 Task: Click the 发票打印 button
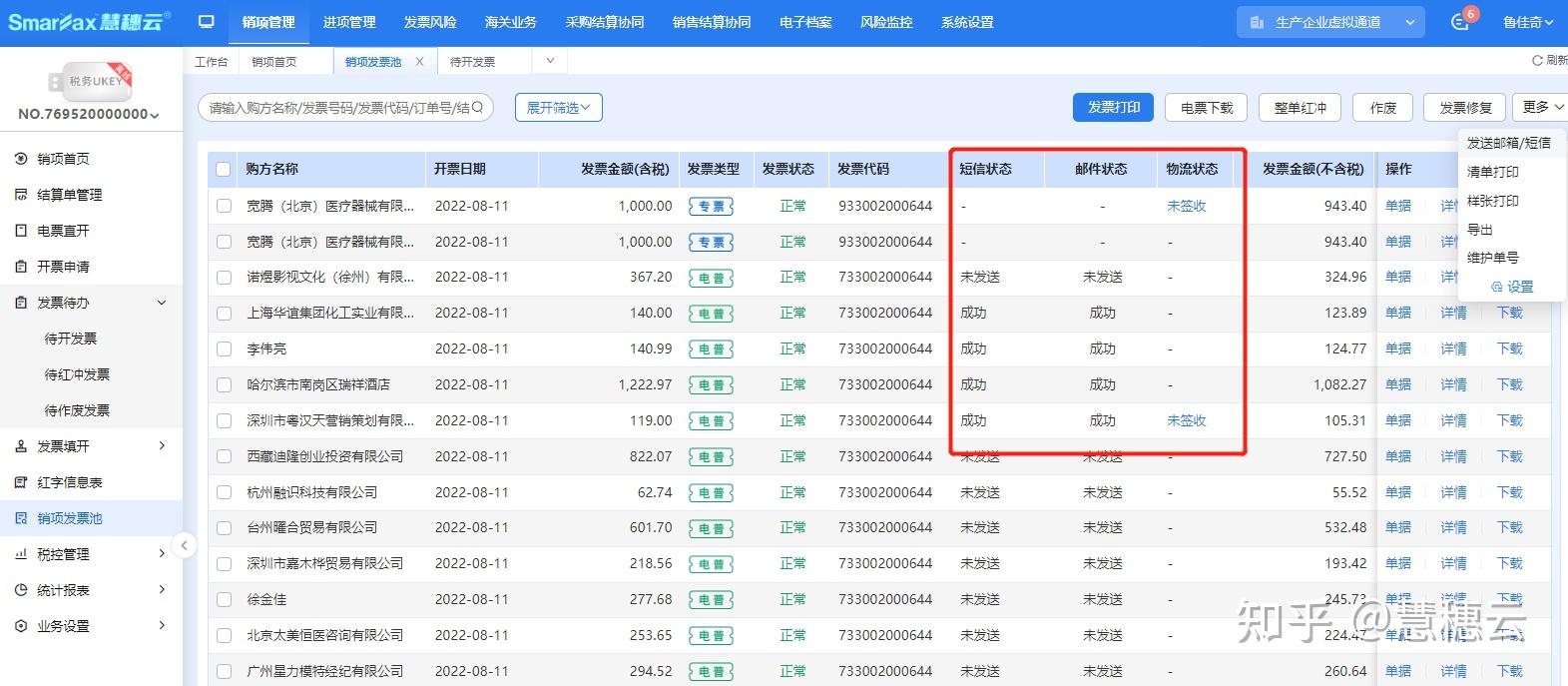[1114, 108]
